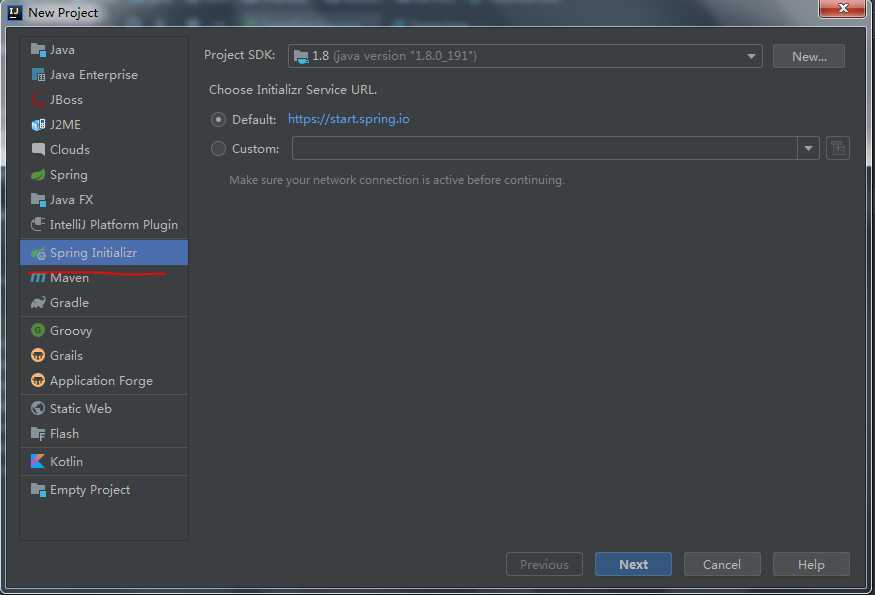Select Grails label
Viewport: 875px width, 595px height.
[66, 356]
